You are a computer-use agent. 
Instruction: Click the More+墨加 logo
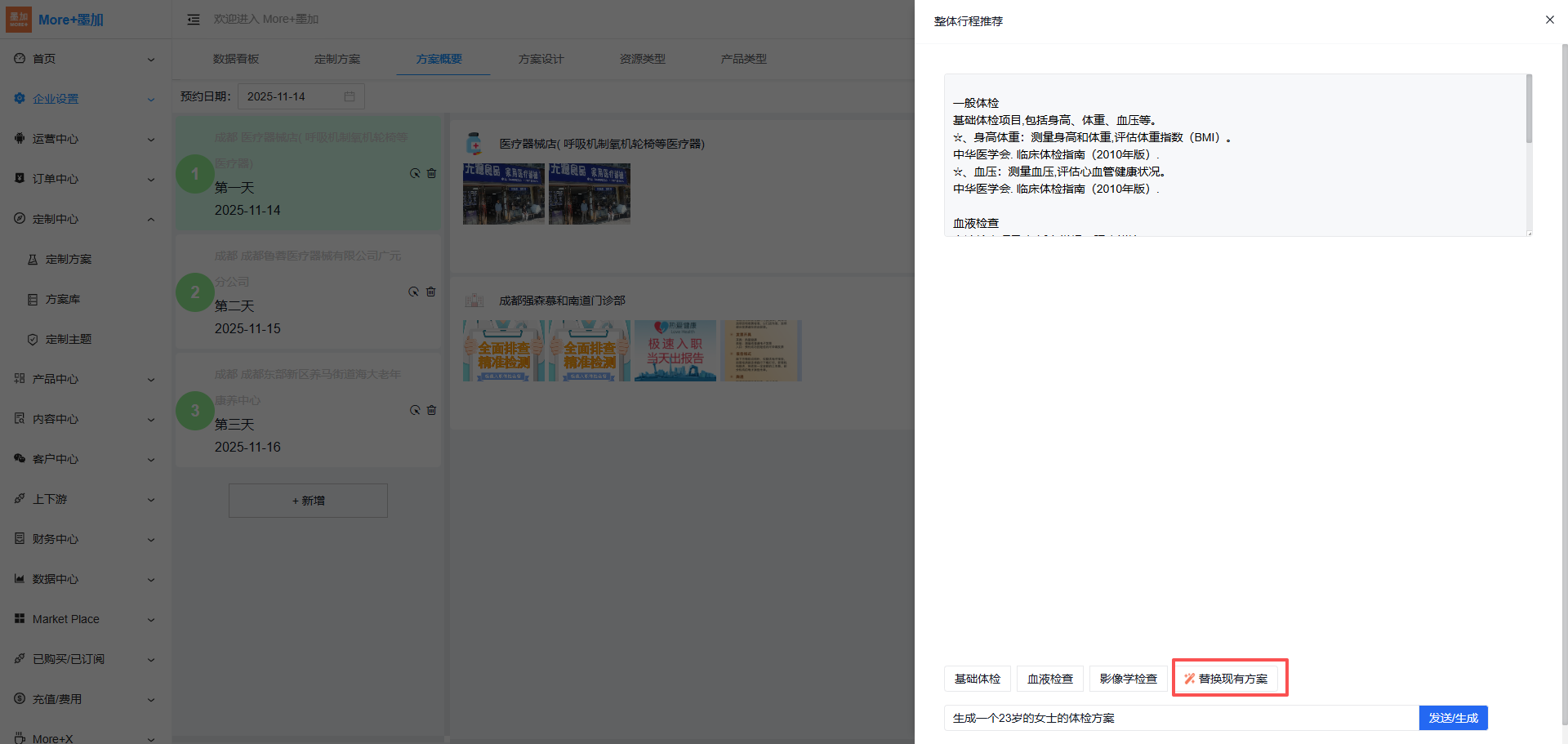[56, 20]
